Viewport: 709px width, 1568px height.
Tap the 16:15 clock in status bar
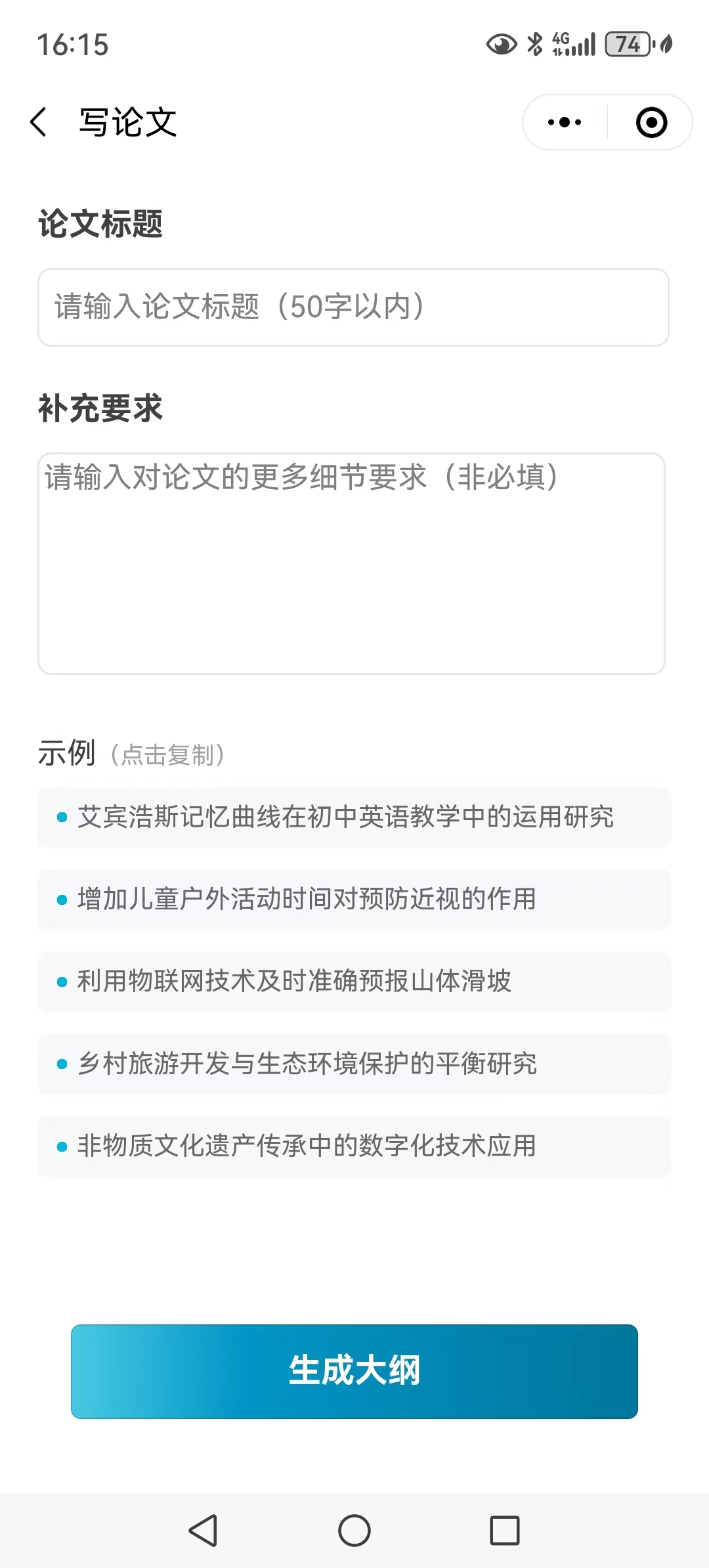pyautogui.click(x=72, y=45)
